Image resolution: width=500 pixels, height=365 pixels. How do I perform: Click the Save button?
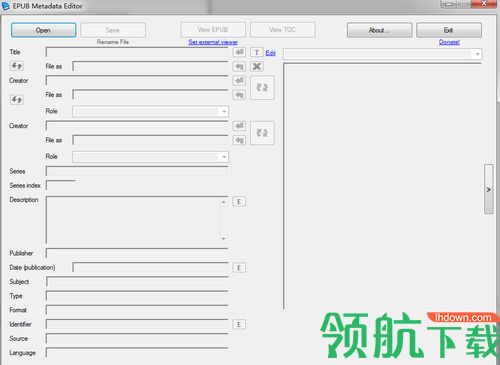(x=113, y=30)
